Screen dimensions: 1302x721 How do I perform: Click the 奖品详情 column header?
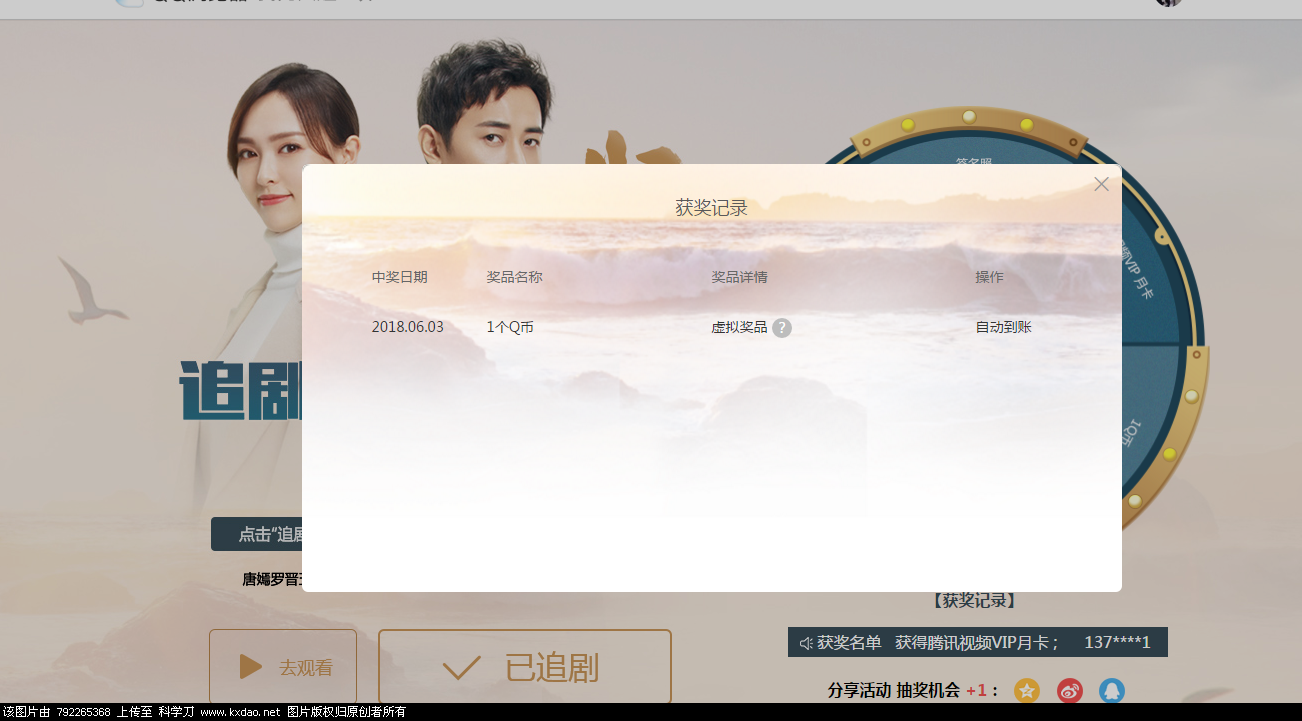(x=739, y=277)
